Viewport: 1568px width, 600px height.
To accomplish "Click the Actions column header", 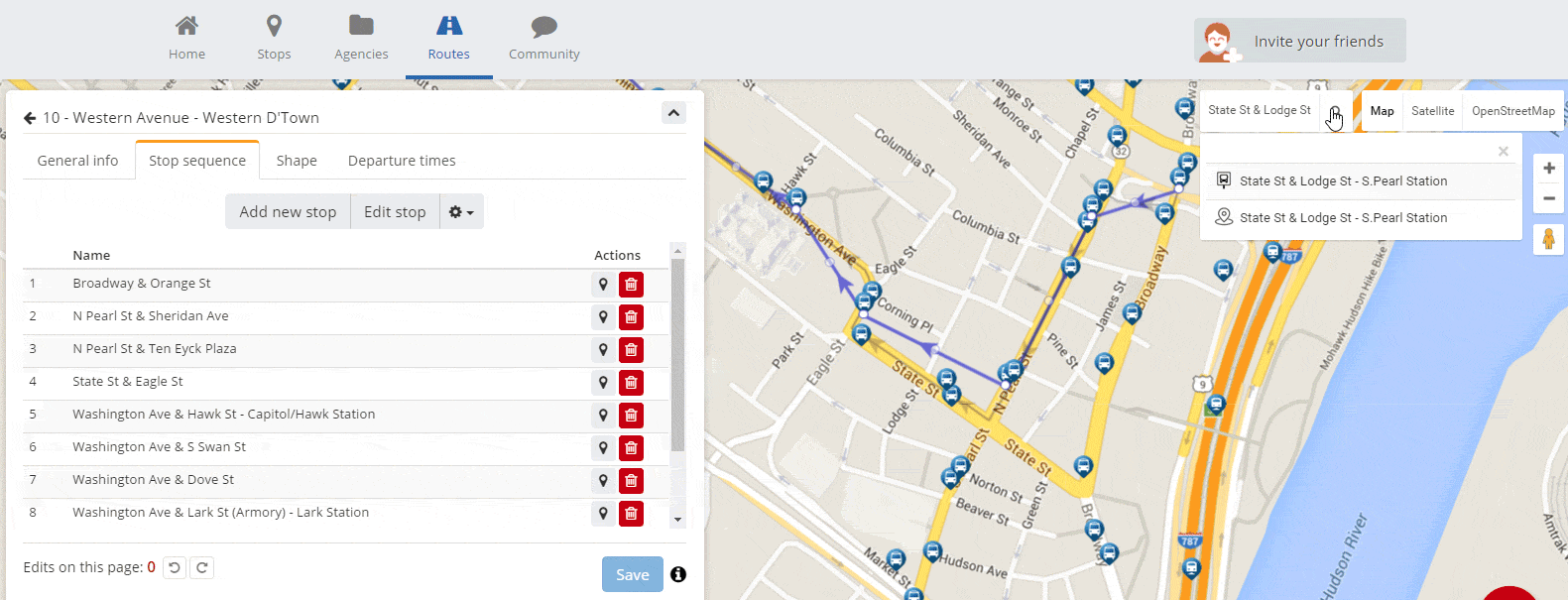I will [x=618, y=256].
